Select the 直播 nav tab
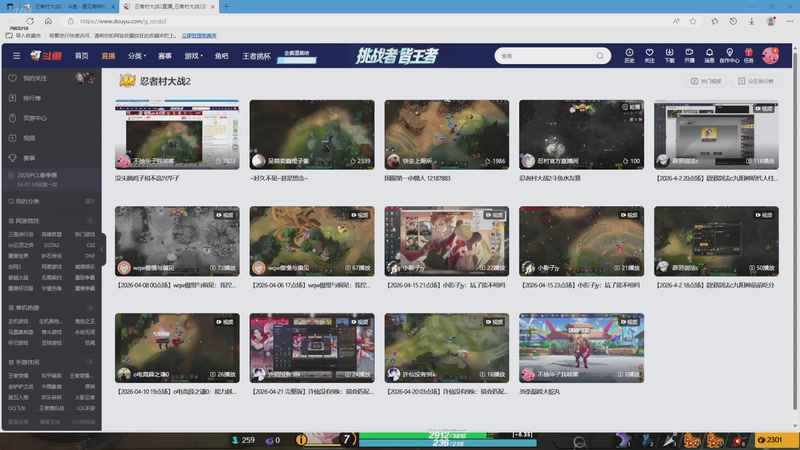800x450 pixels. coord(108,56)
